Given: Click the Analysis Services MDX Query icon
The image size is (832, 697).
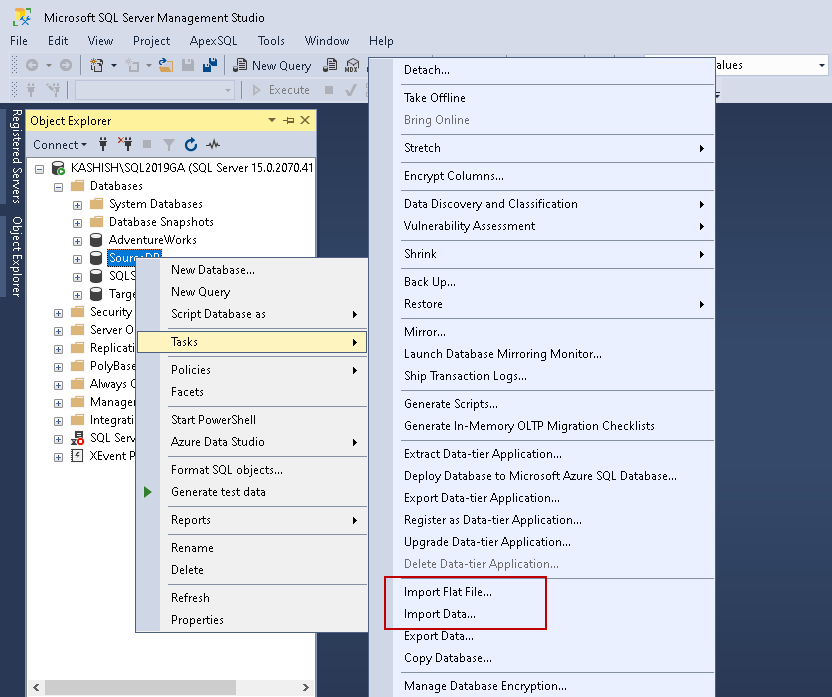Looking at the screenshot, I should (x=350, y=65).
